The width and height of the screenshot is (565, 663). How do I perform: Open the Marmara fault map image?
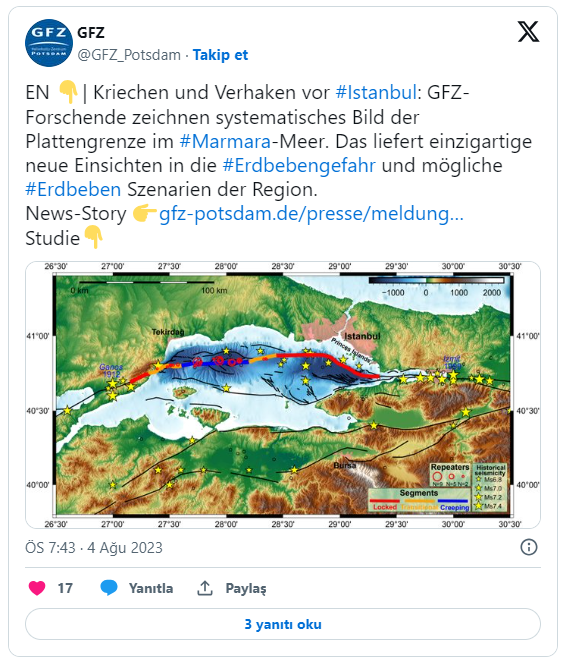click(283, 395)
